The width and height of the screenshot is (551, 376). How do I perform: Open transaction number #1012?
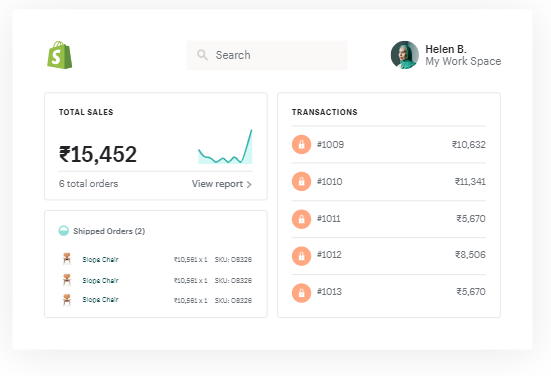329,254
